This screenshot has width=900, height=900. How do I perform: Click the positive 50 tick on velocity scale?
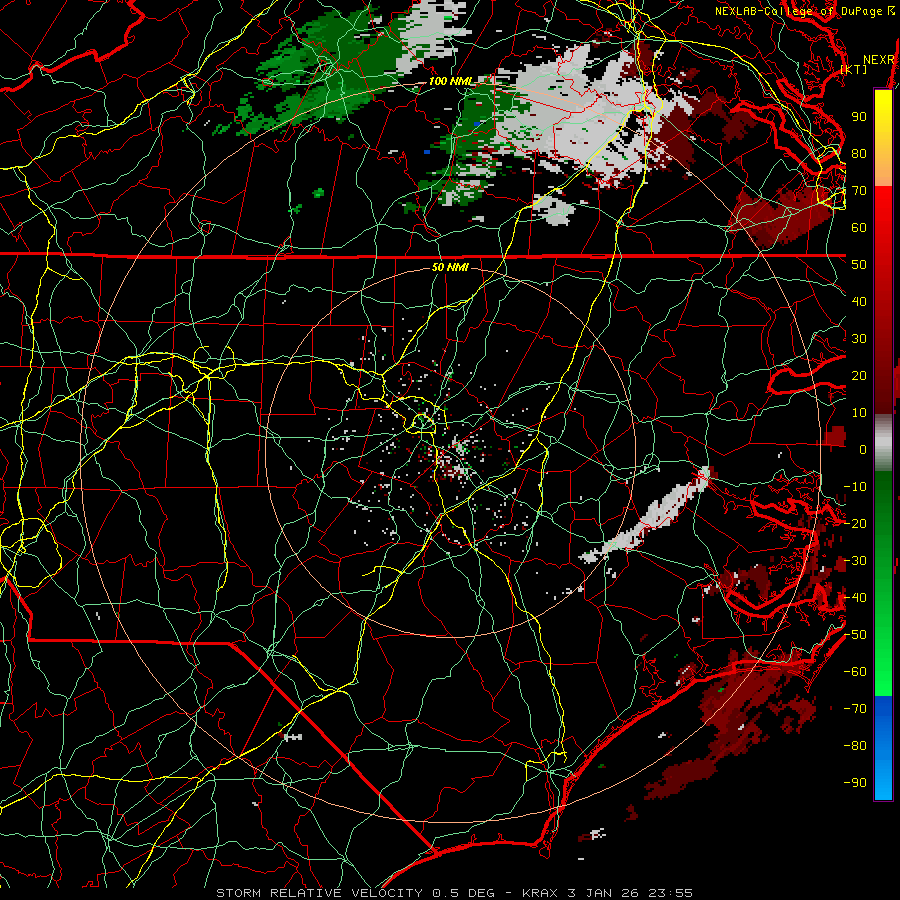(859, 265)
